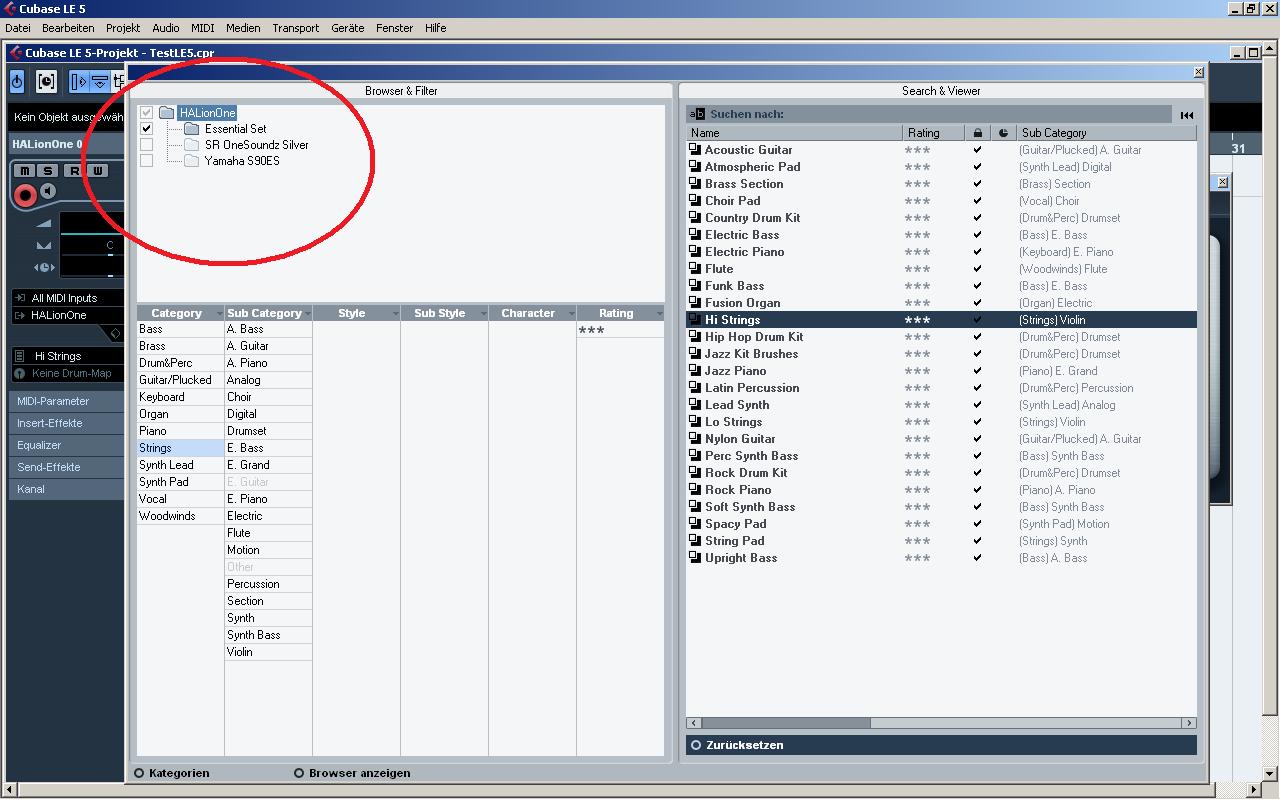Image resolution: width=1280 pixels, height=800 pixels.
Task: Expand the Insert-Effekte inspector section
Action: coord(67,423)
